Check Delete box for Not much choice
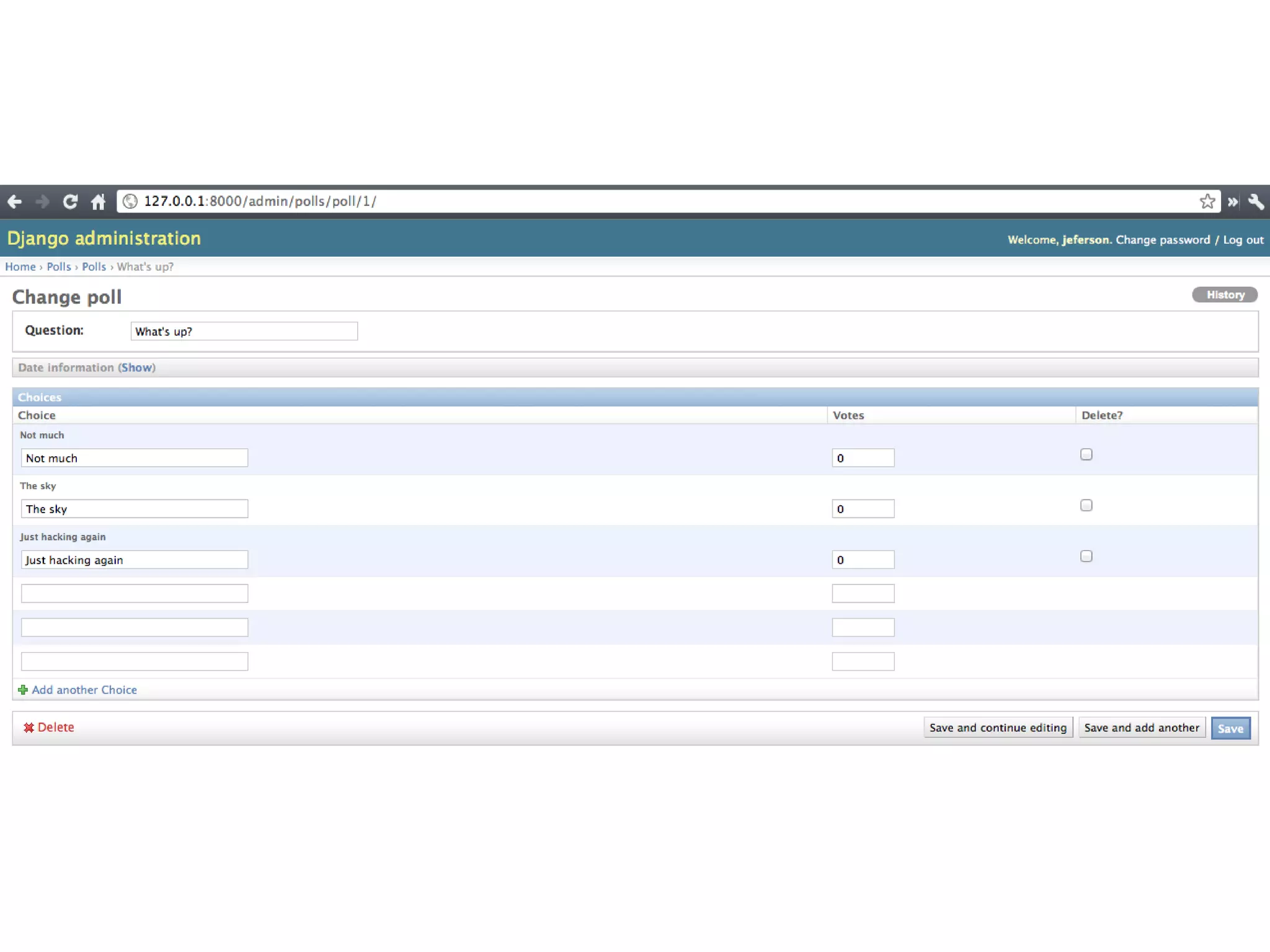 click(x=1086, y=454)
